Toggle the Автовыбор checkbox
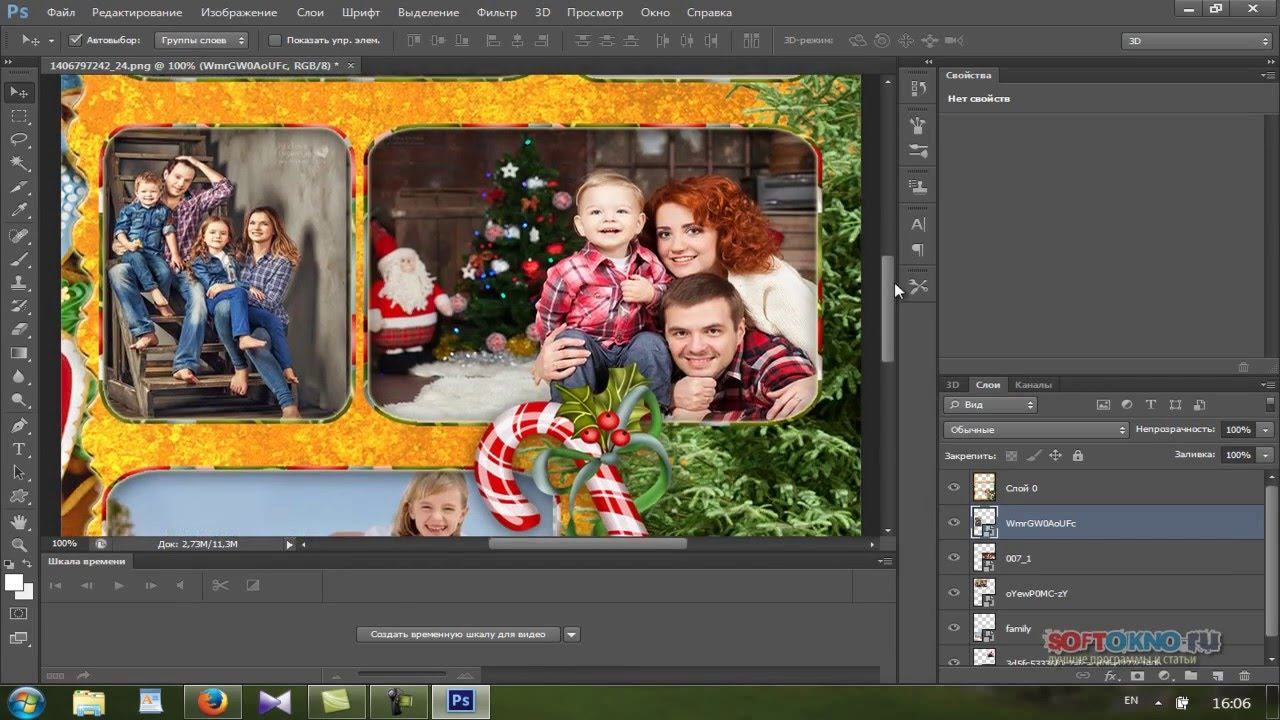 click(x=75, y=41)
